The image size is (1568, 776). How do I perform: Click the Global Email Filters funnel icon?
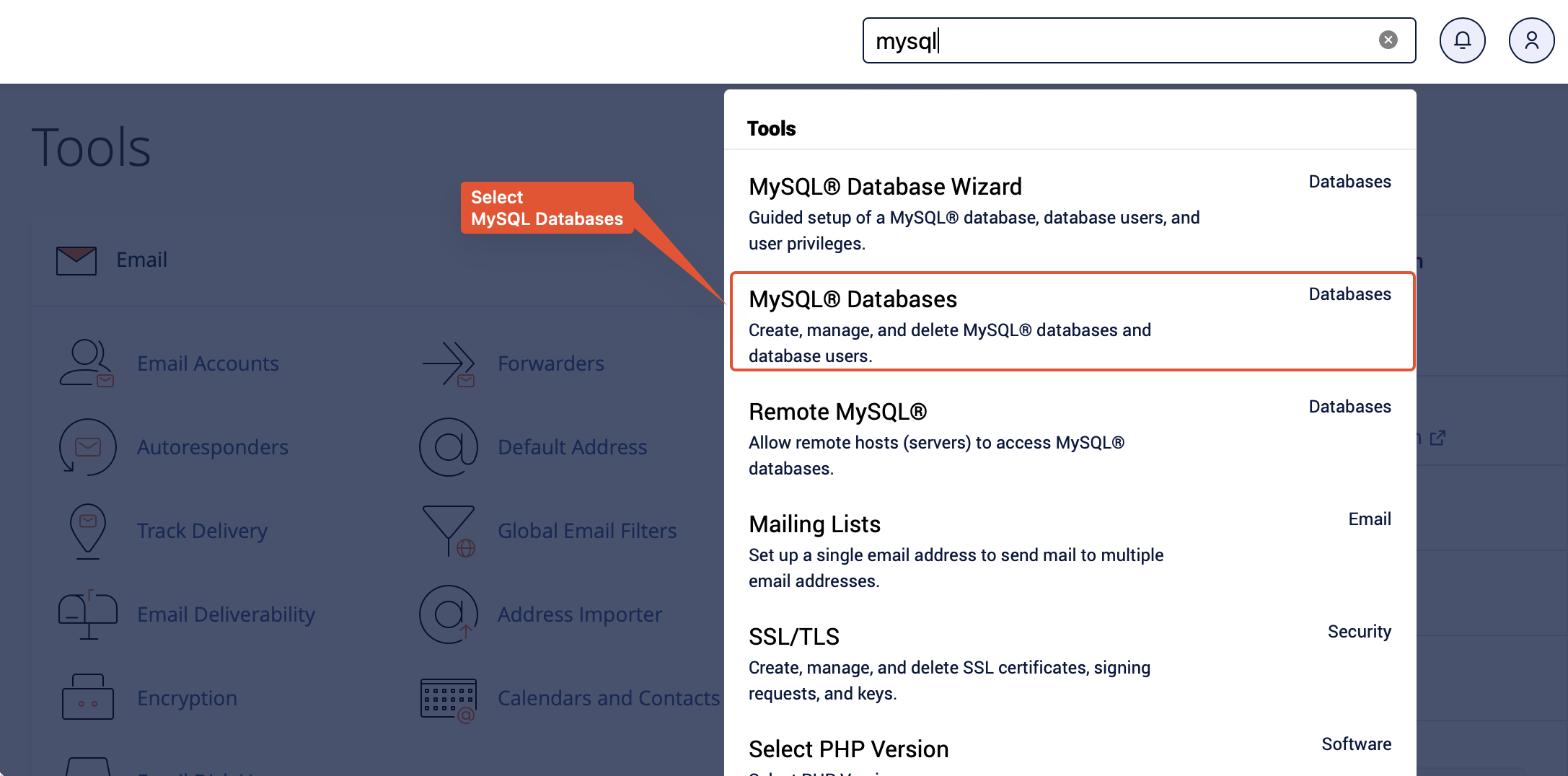[x=449, y=531]
